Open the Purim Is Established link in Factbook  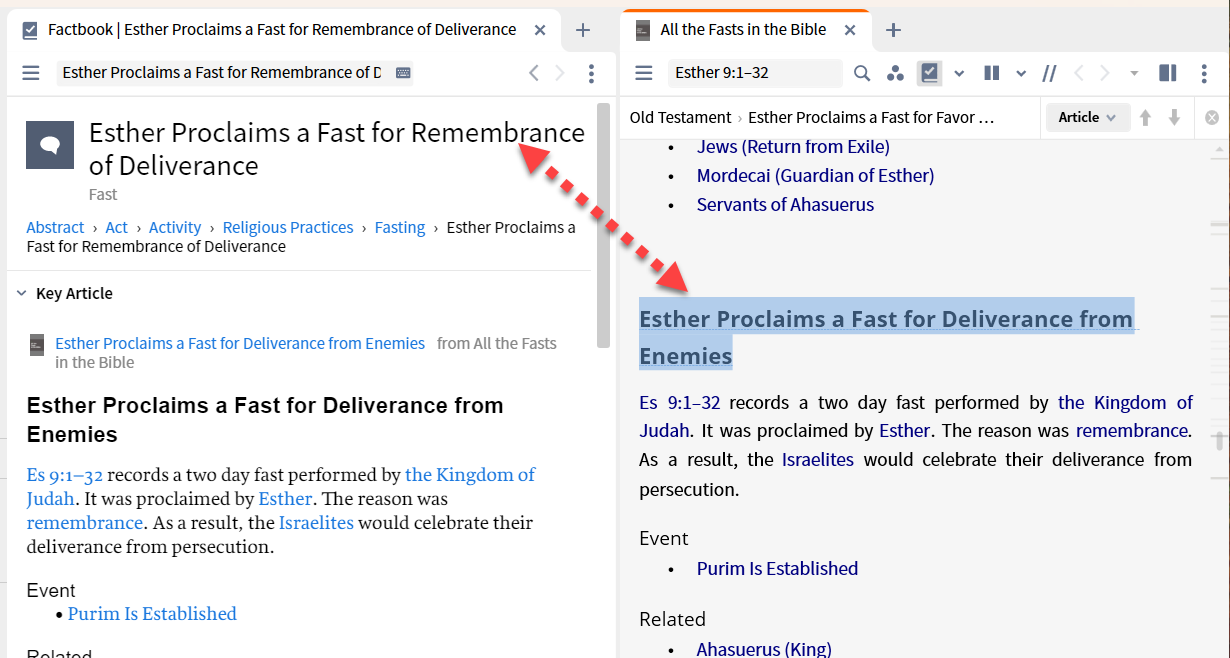pos(152,614)
